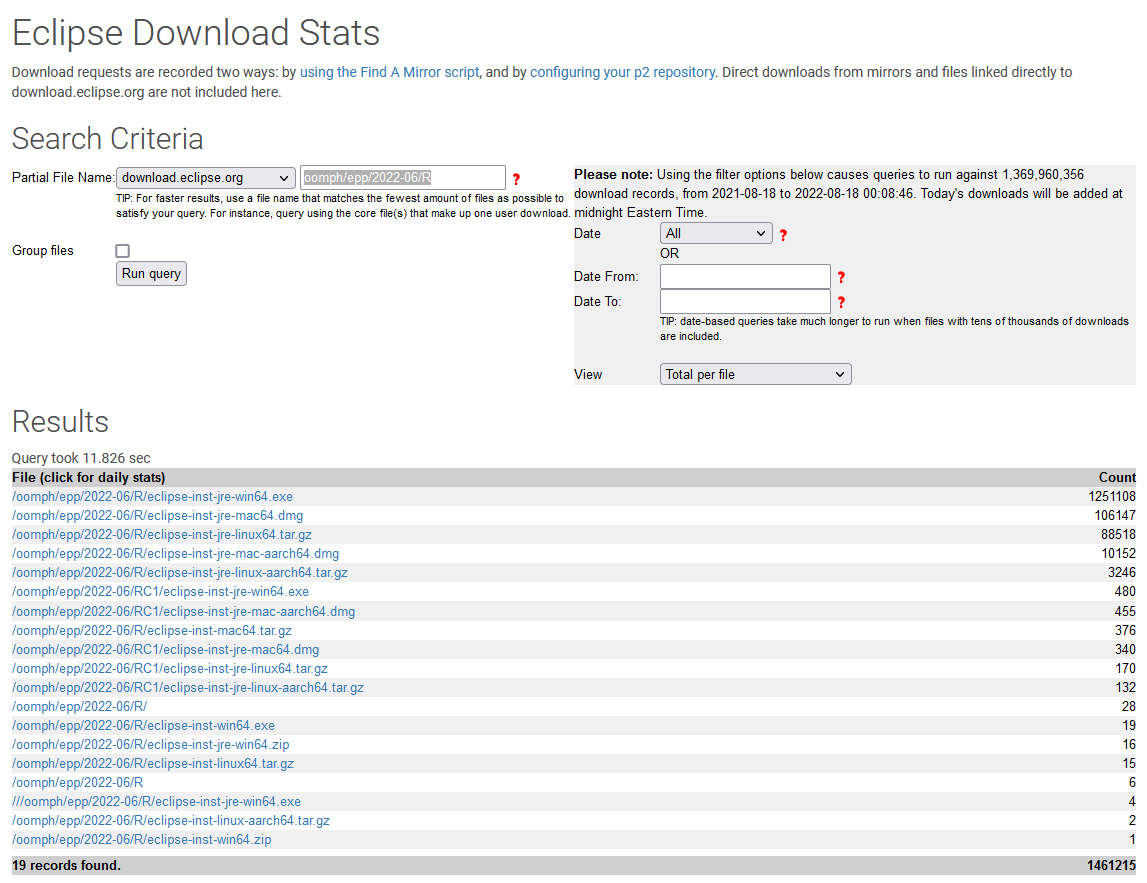The height and width of the screenshot is (883, 1147).
Task: Click the Search Criteria heading
Action: (108, 139)
